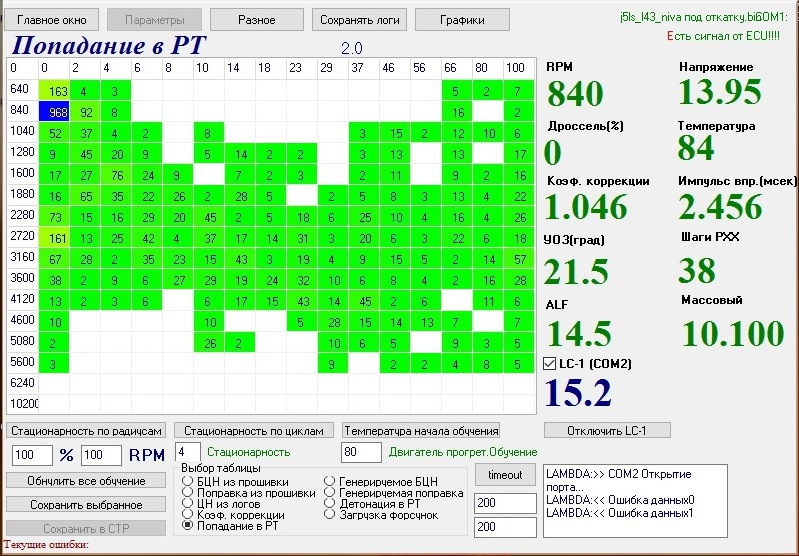This screenshot has width=799, height=556.
Task: Open the Разное tab
Action: pyautogui.click(x=257, y=20)
